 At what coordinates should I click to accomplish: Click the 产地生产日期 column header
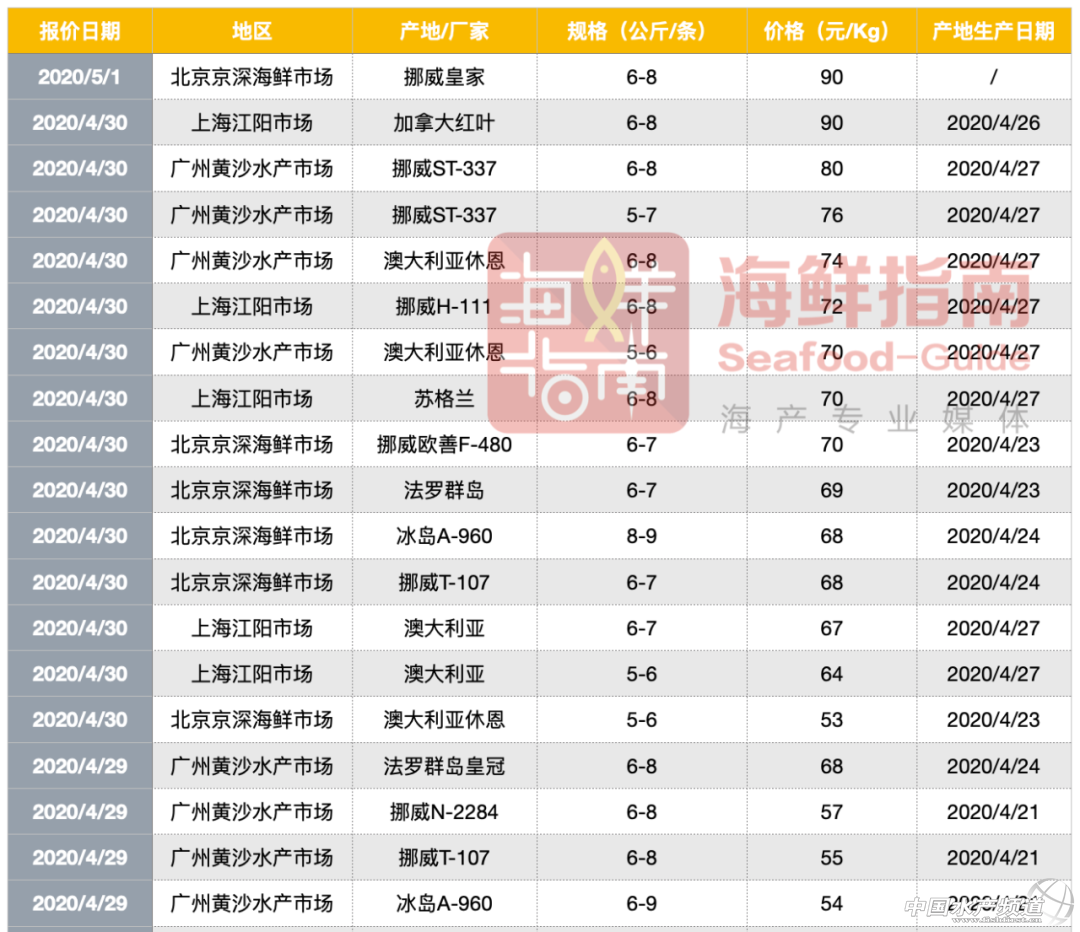pyautogui.click(x=993, y=31)
